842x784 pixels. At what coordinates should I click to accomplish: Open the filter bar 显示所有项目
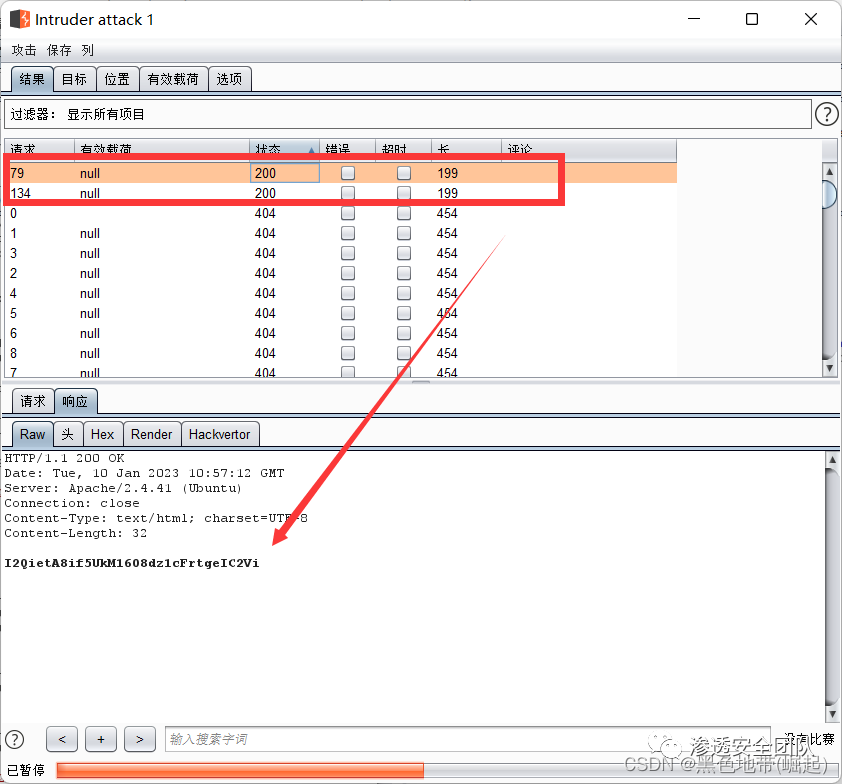click(408, 114)
